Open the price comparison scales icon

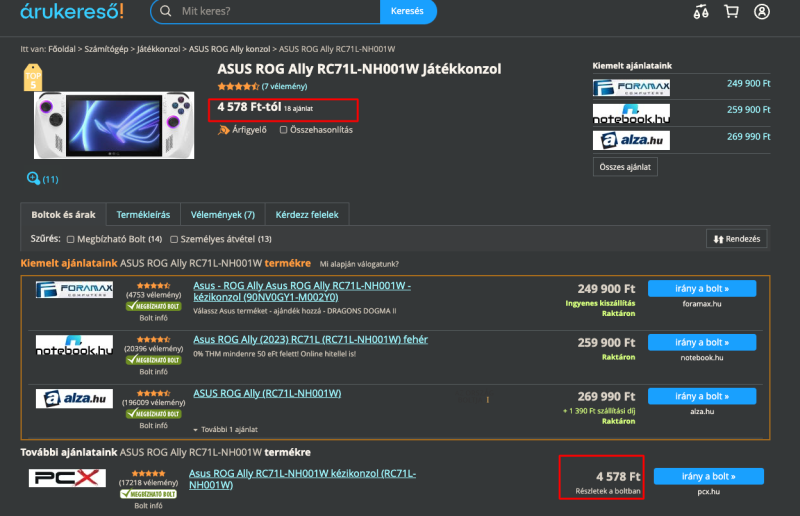(x=701, y=11)
